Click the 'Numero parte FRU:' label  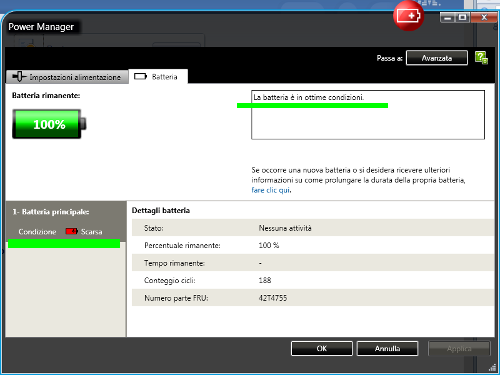(x=176, y=298)
